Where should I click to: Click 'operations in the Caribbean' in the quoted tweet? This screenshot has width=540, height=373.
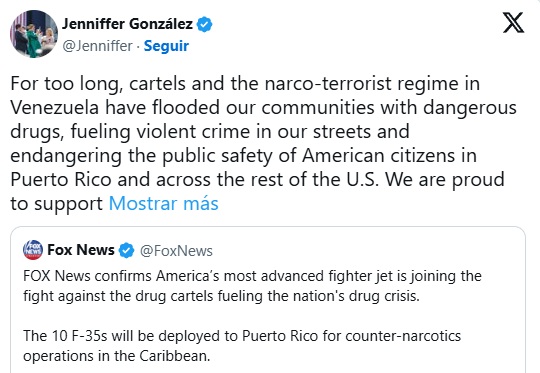(x=117, y=356)
